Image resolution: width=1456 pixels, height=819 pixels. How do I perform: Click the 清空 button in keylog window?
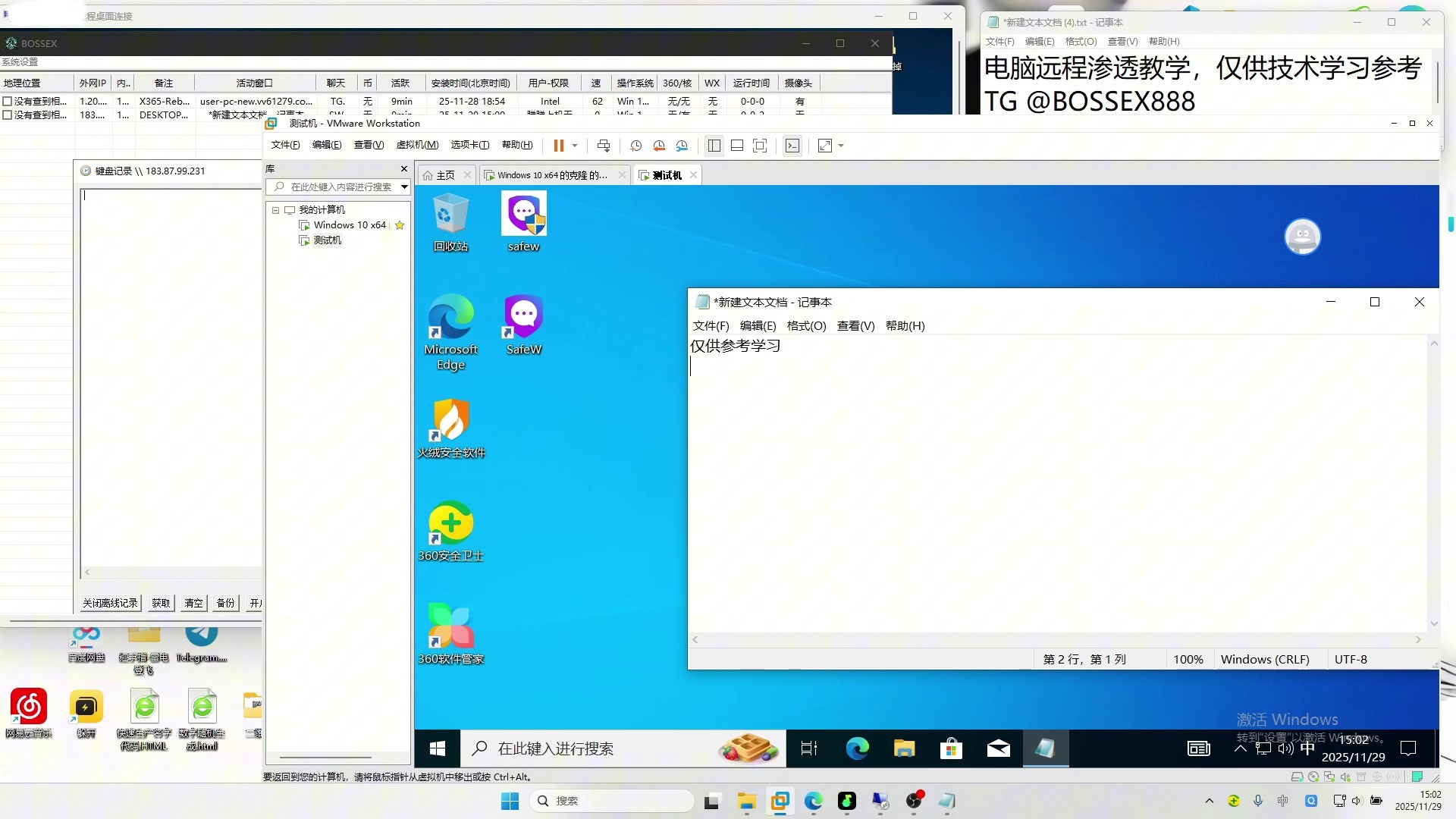193,603
